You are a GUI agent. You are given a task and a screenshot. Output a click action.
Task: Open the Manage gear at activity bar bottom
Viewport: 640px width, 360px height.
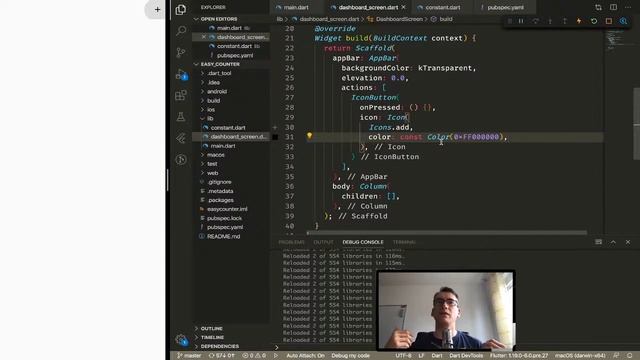[181, 340]
